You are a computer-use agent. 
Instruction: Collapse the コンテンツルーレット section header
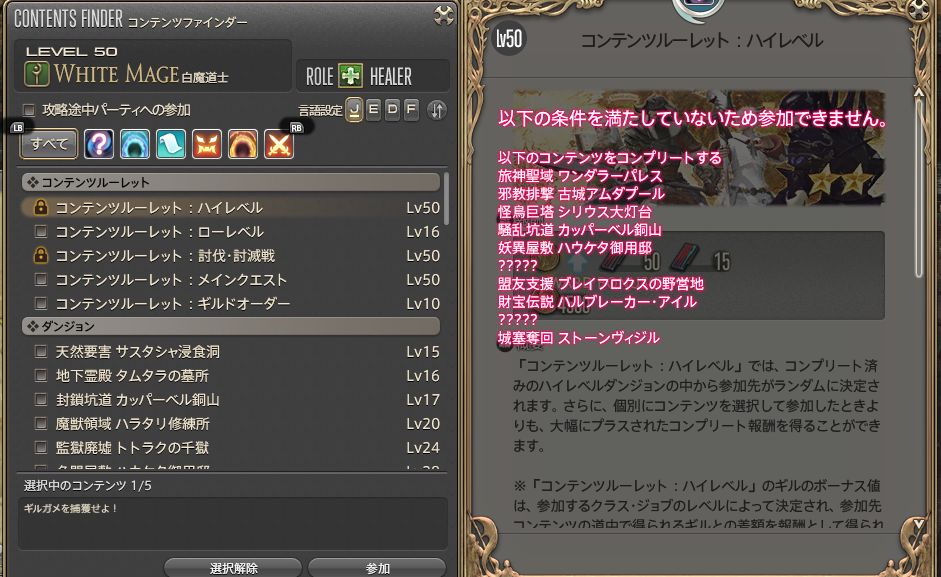[x=231, y=182]
